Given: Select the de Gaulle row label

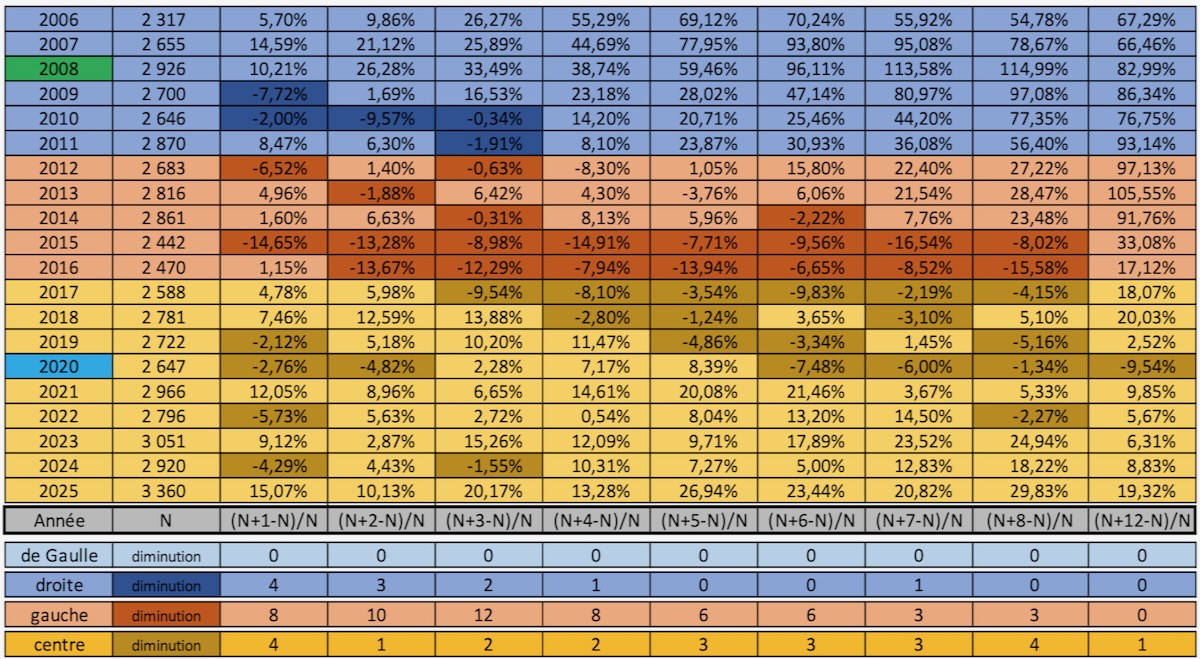Looking at the screenshot, I should (x=58, y=556).
